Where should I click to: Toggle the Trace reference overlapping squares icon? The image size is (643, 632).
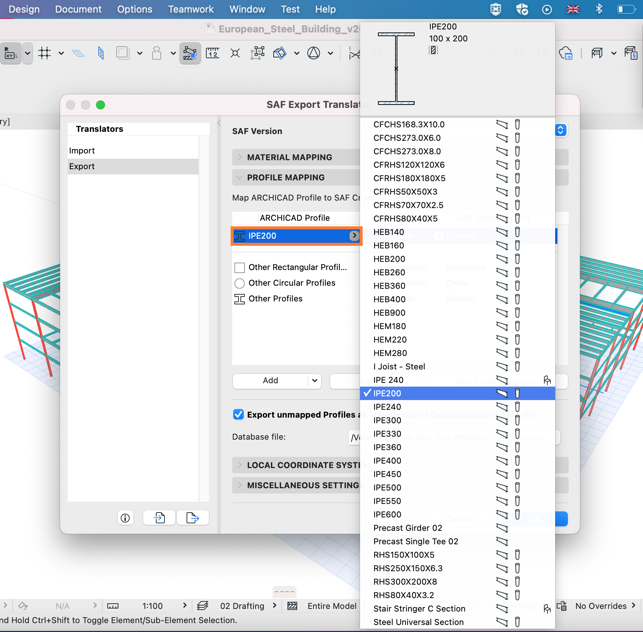point(123,53)
